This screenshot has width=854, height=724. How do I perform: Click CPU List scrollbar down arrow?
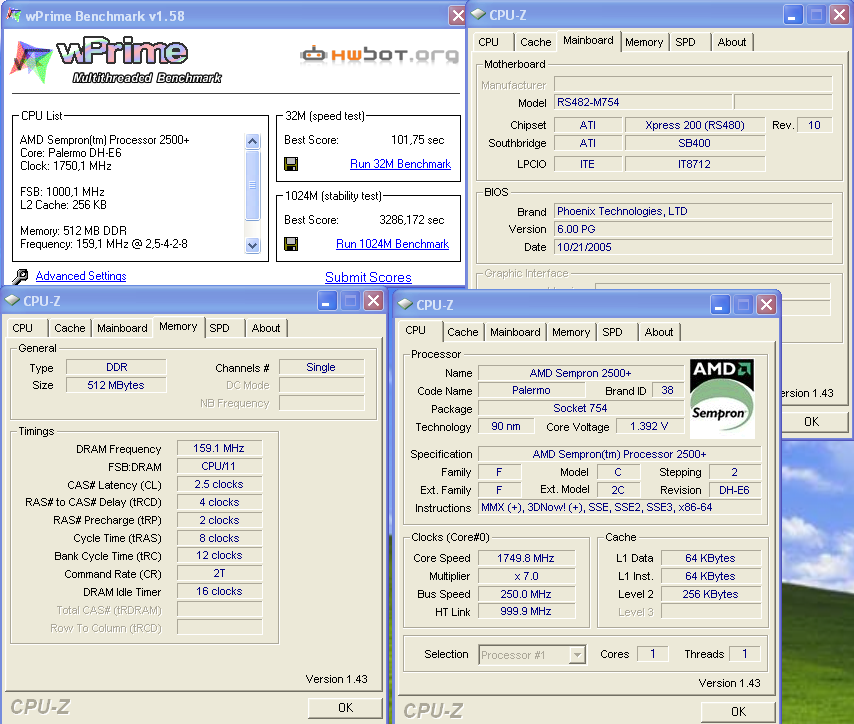(252, 245)
